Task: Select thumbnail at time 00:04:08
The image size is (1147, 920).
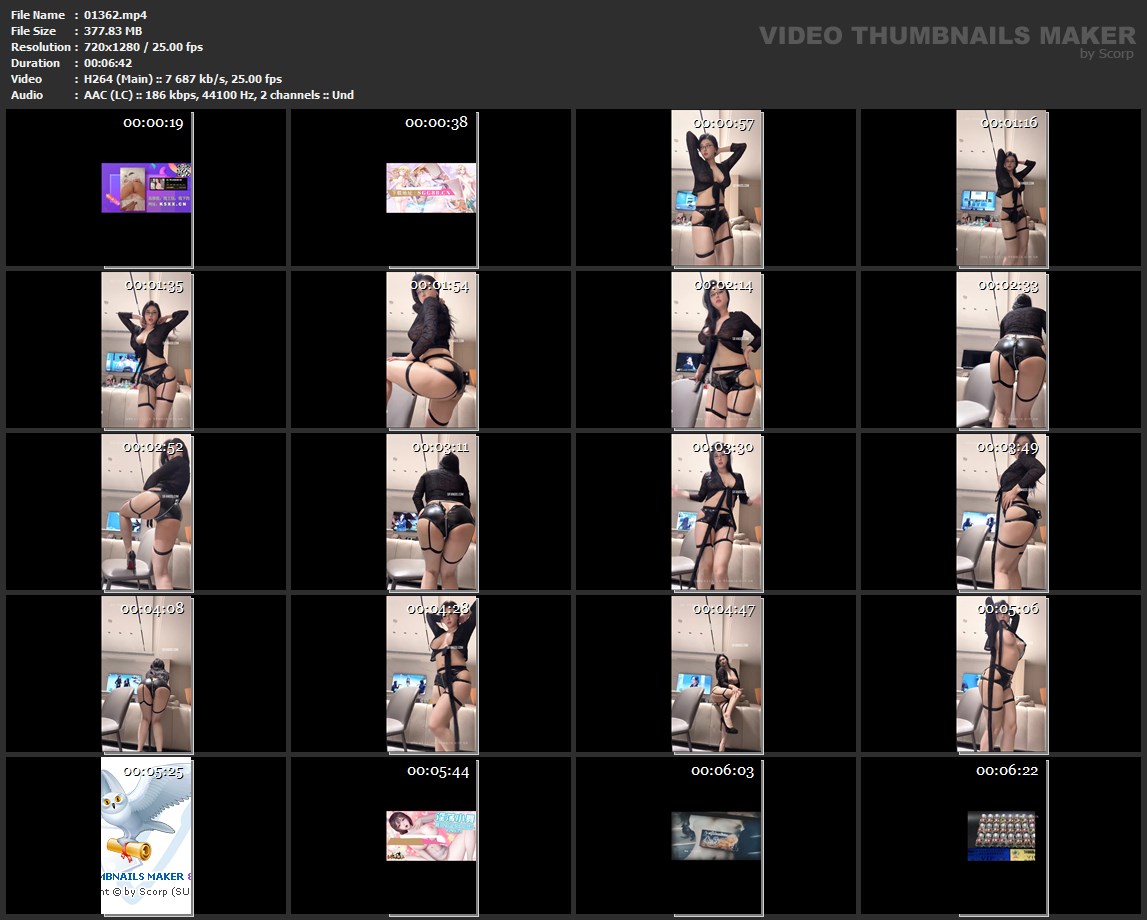Action: [146, 674]
